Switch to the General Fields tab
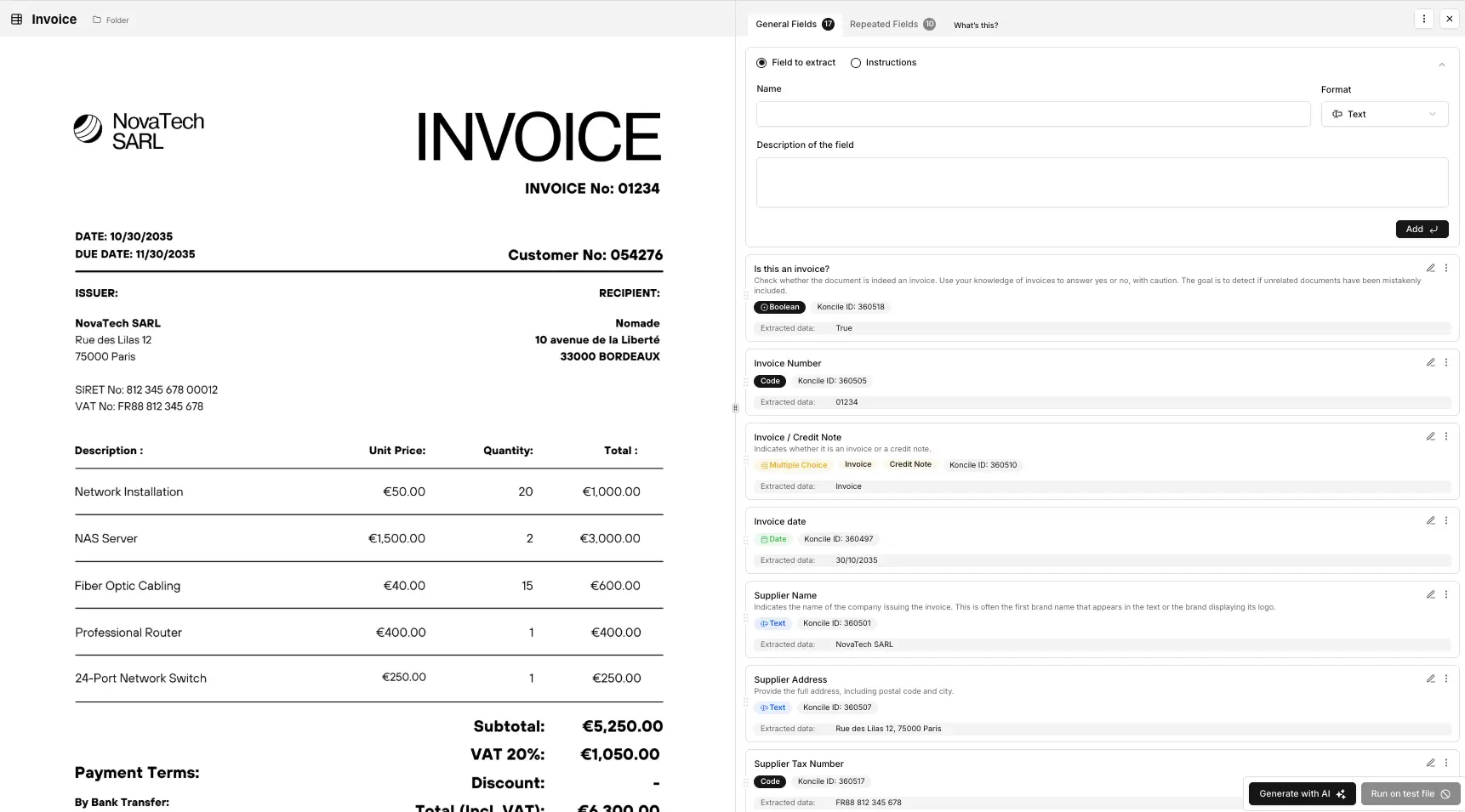This screenshot has width=1465, height=812. [795, 24]
